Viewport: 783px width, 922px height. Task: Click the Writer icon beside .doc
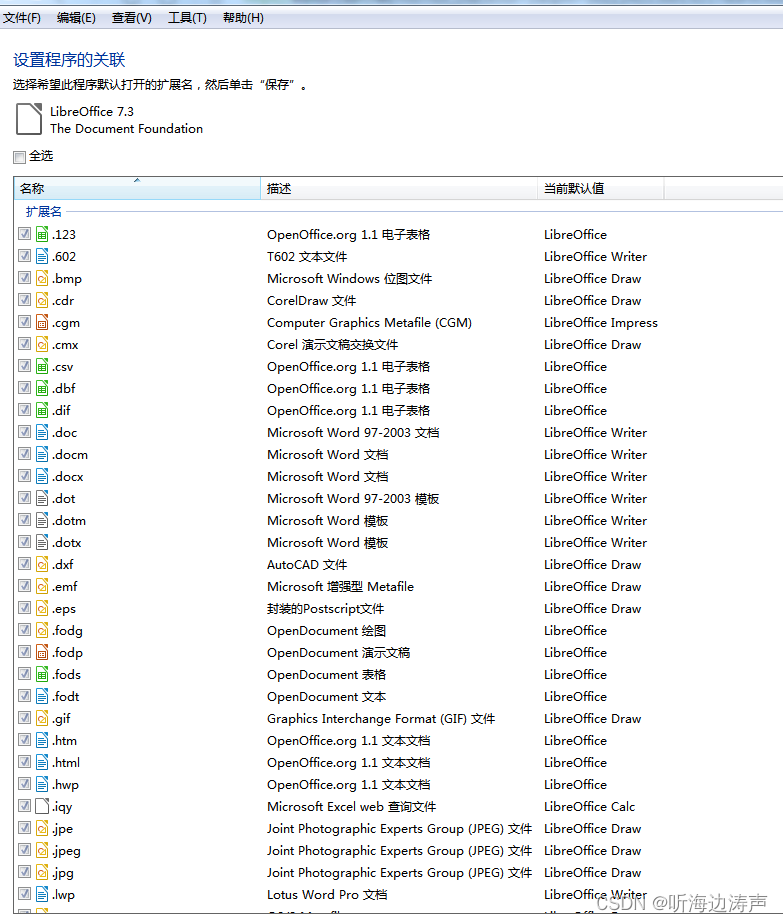point(42,432)
